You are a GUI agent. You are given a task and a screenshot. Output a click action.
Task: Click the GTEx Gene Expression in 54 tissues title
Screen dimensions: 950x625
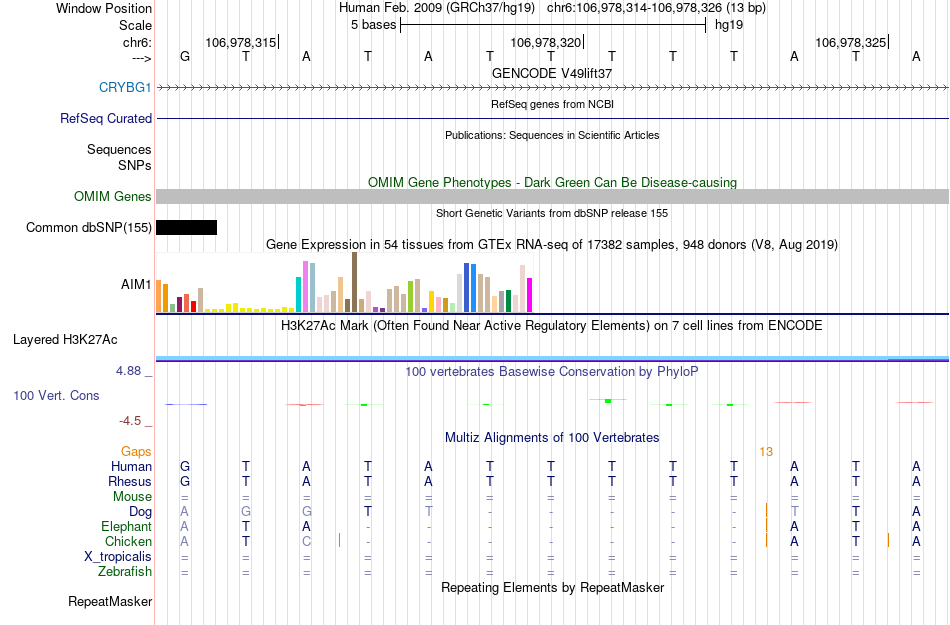pyautogui.click(x=552, y=245)
